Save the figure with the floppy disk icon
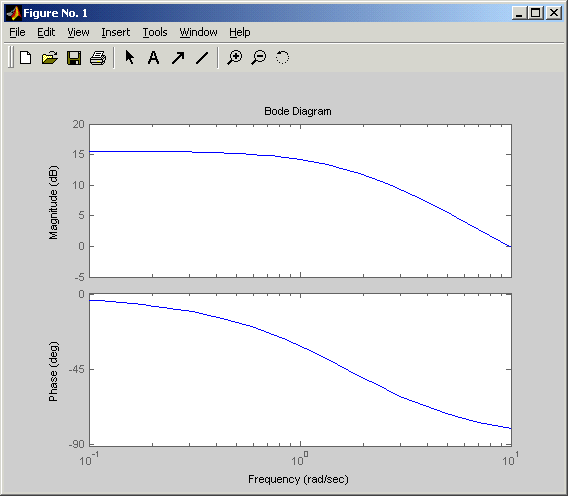The width and height of the screenshot is (568, 496). click(74, 58)
